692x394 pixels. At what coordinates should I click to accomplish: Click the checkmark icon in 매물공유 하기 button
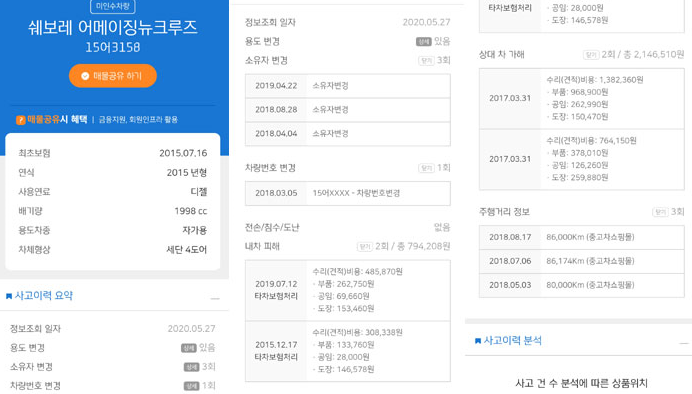[85, 76]
